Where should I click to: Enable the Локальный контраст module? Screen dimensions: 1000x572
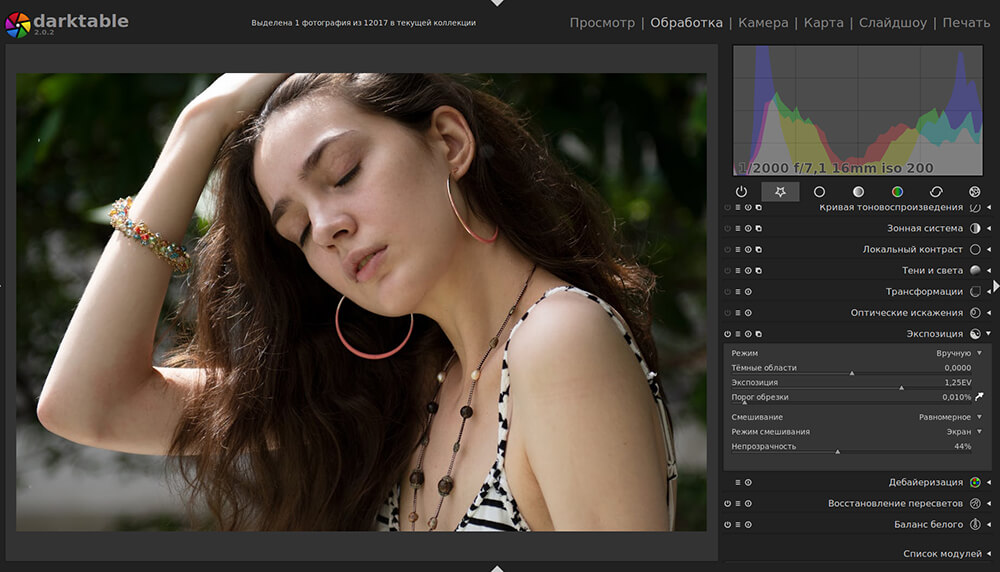coord(728,250)
